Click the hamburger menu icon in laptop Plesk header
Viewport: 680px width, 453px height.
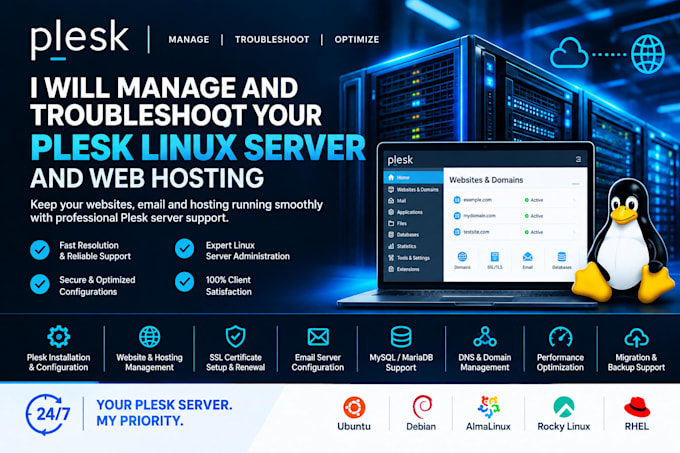click(x=578, y=159)
